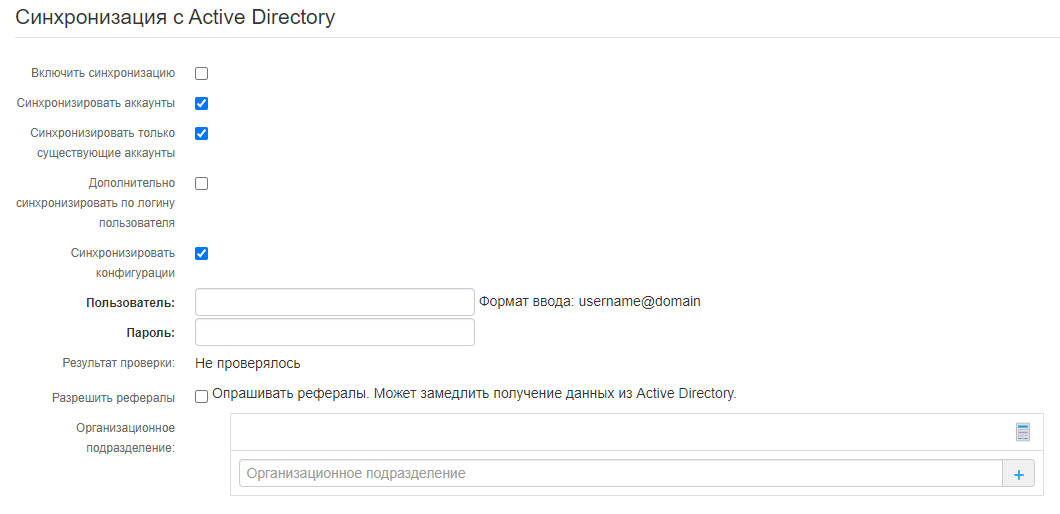Screen dimensions: 1060x514
Task: Click the 'Пользователь:' bold label
Action: click(131, 303)
